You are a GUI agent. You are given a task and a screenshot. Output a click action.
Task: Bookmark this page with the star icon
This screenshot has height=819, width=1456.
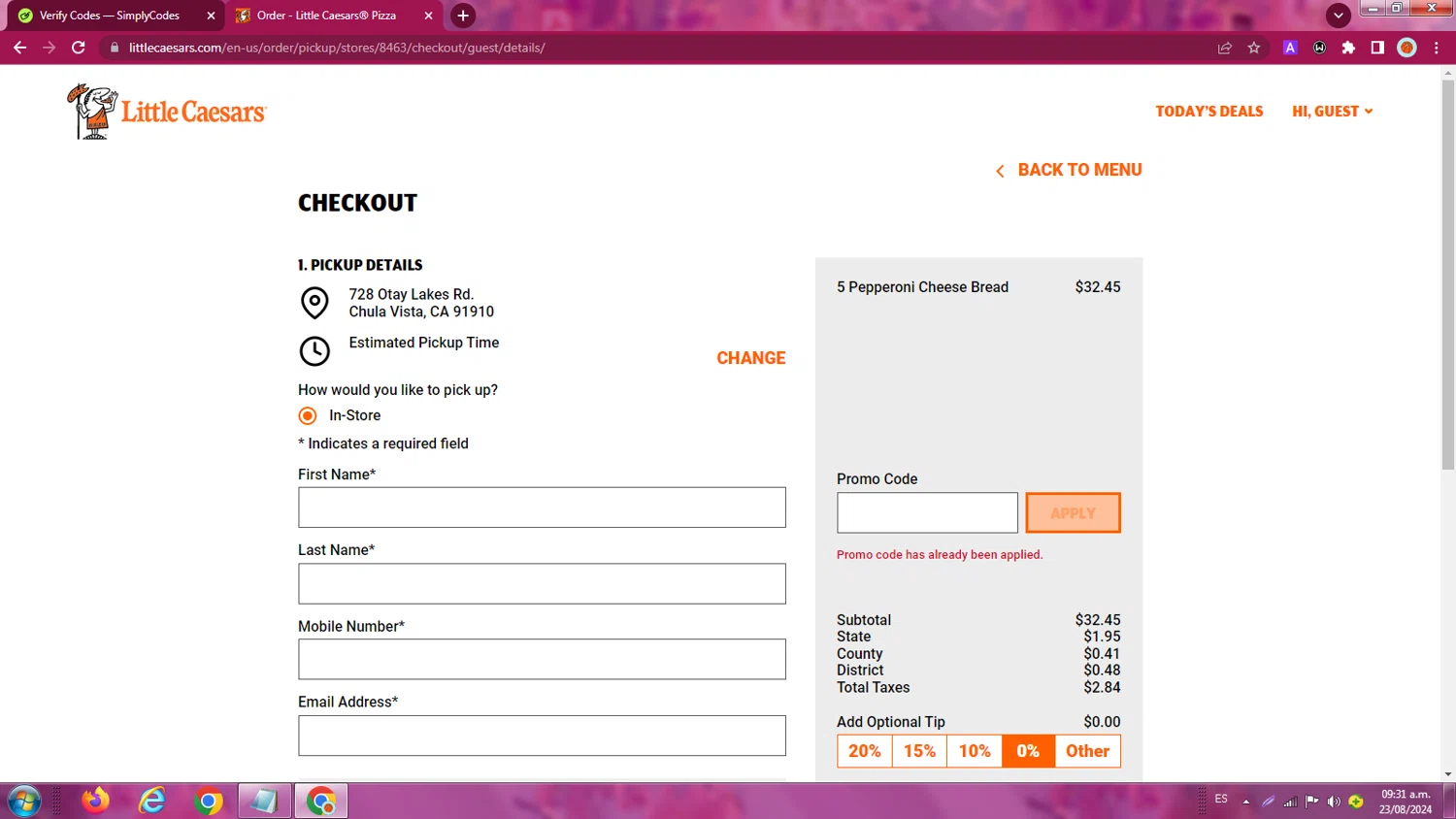[x=1254, y=48]
